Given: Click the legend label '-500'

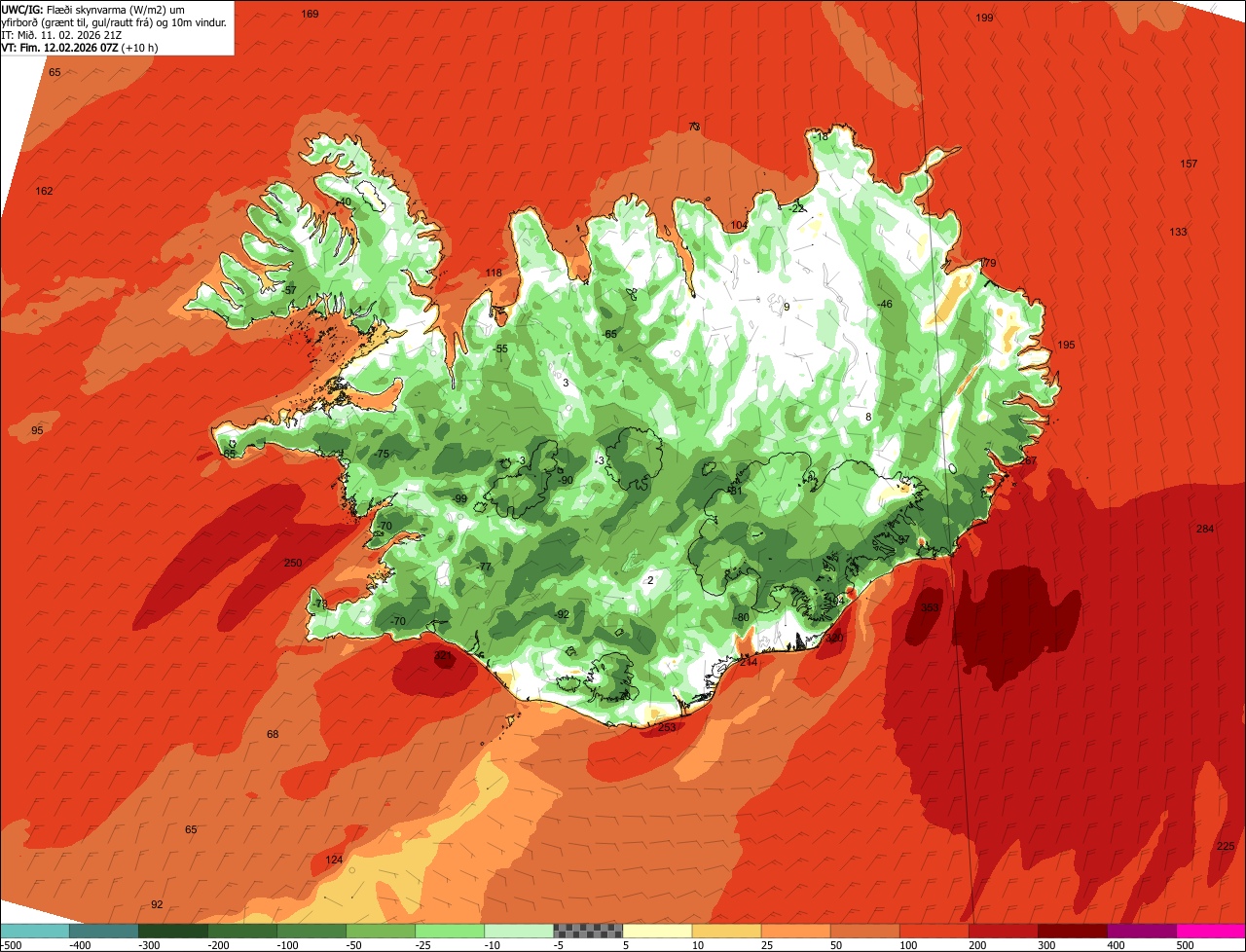Looking at the screenshot, I should 11,945.
